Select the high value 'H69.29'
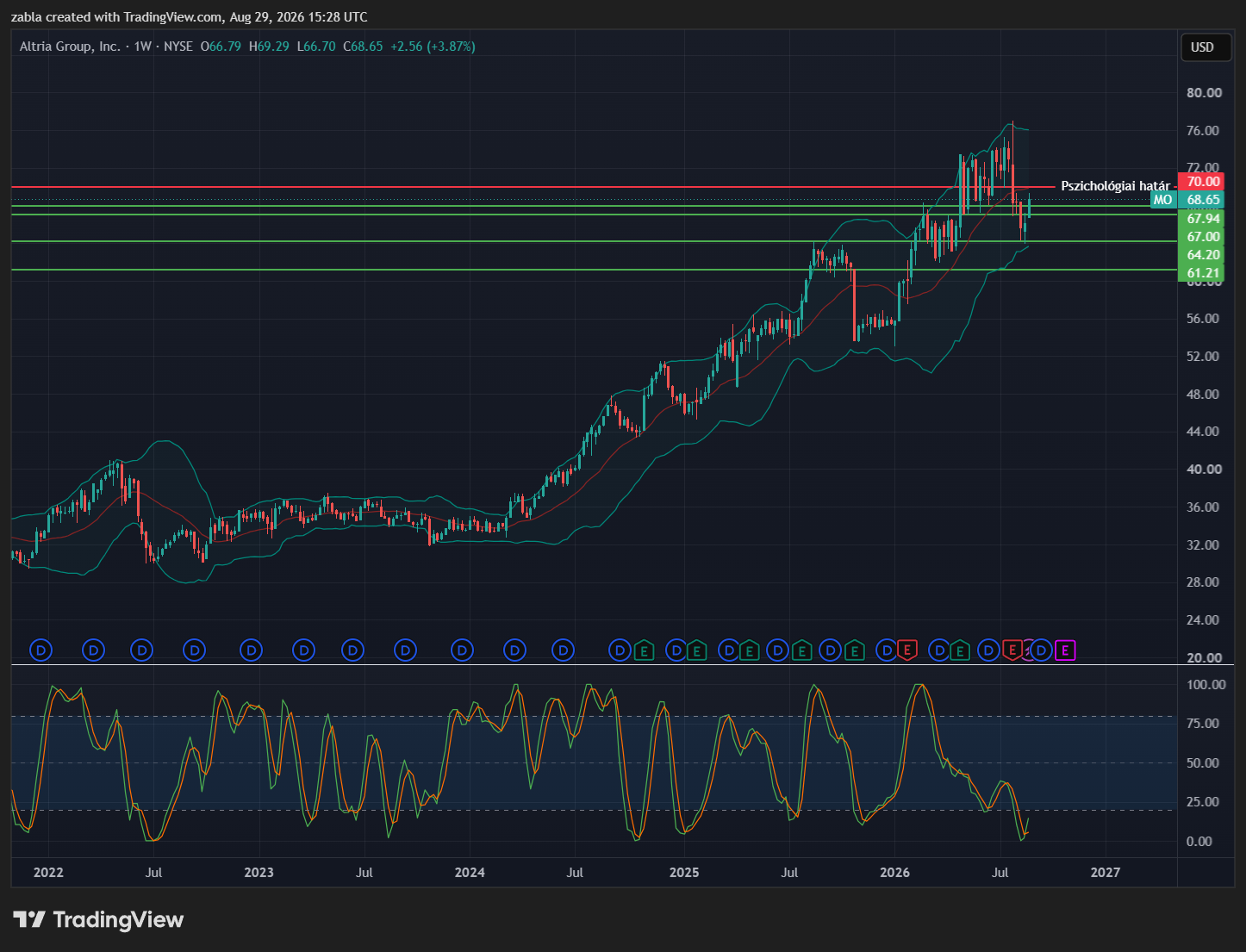The width and height of the screenshot is (1246, 952). 269,47
